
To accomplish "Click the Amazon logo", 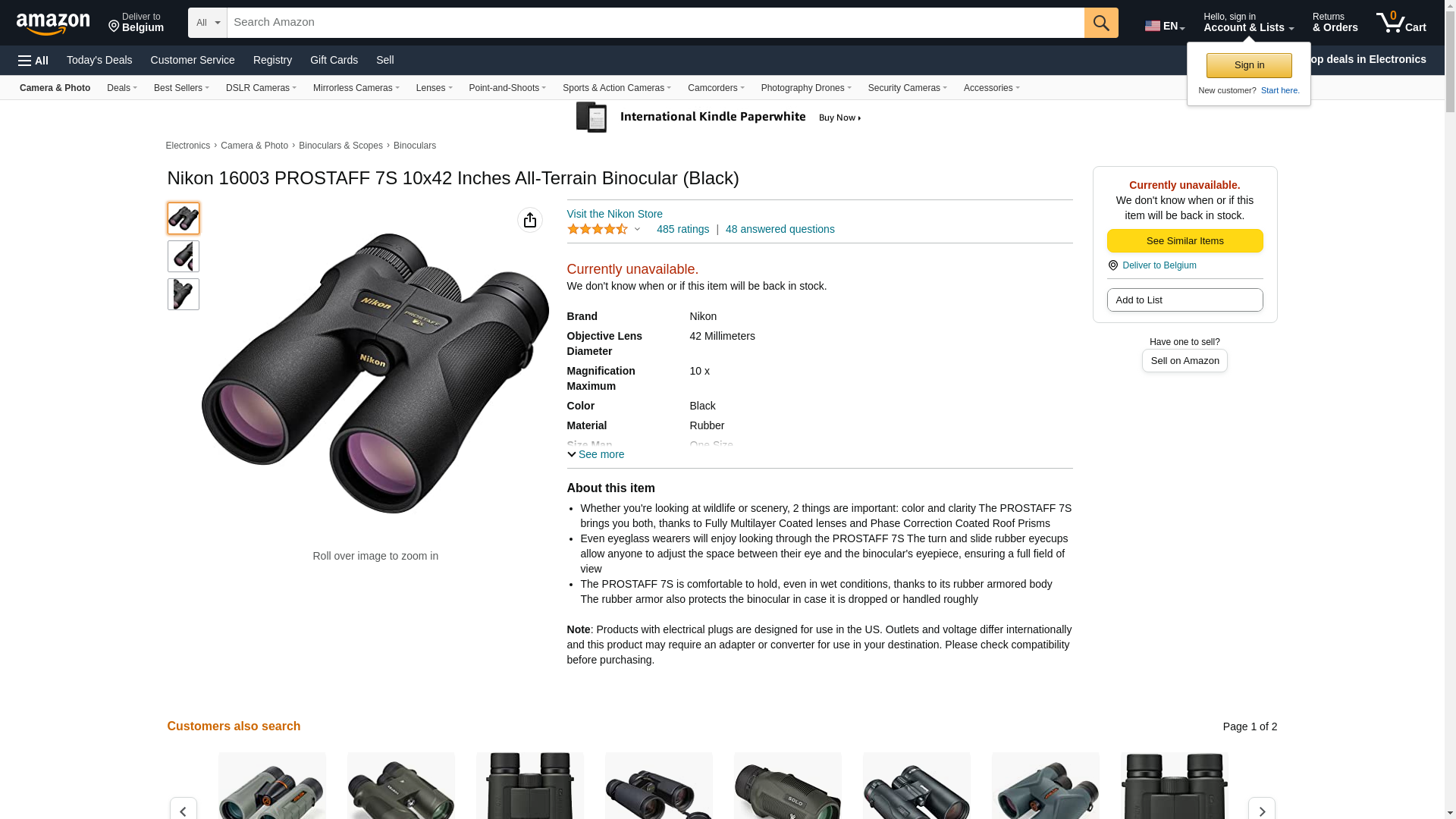I will 53,24.
